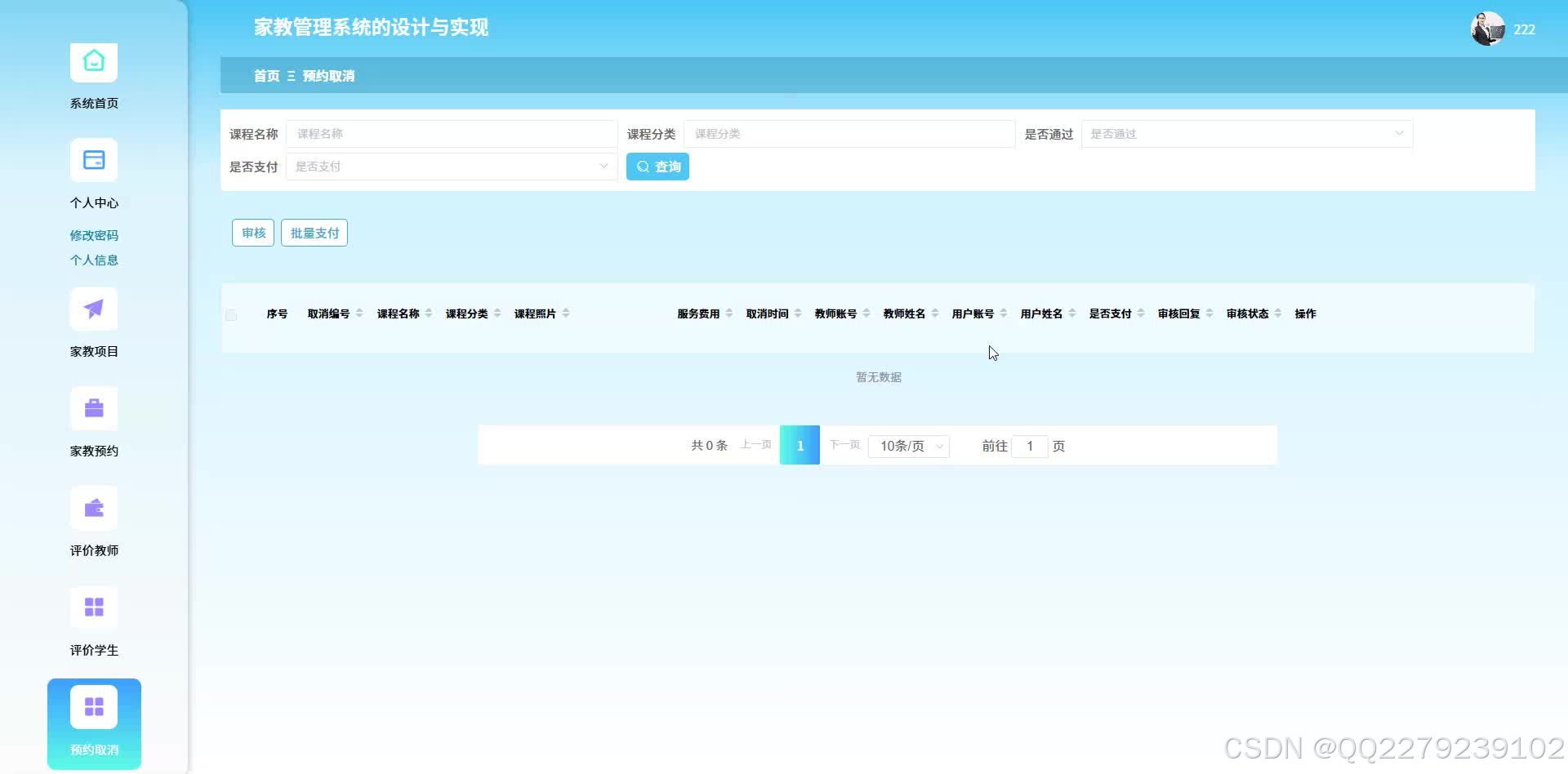Tick the select-all table checkbox
This screenshot has height=774, width=1568.
coord(231,315)
